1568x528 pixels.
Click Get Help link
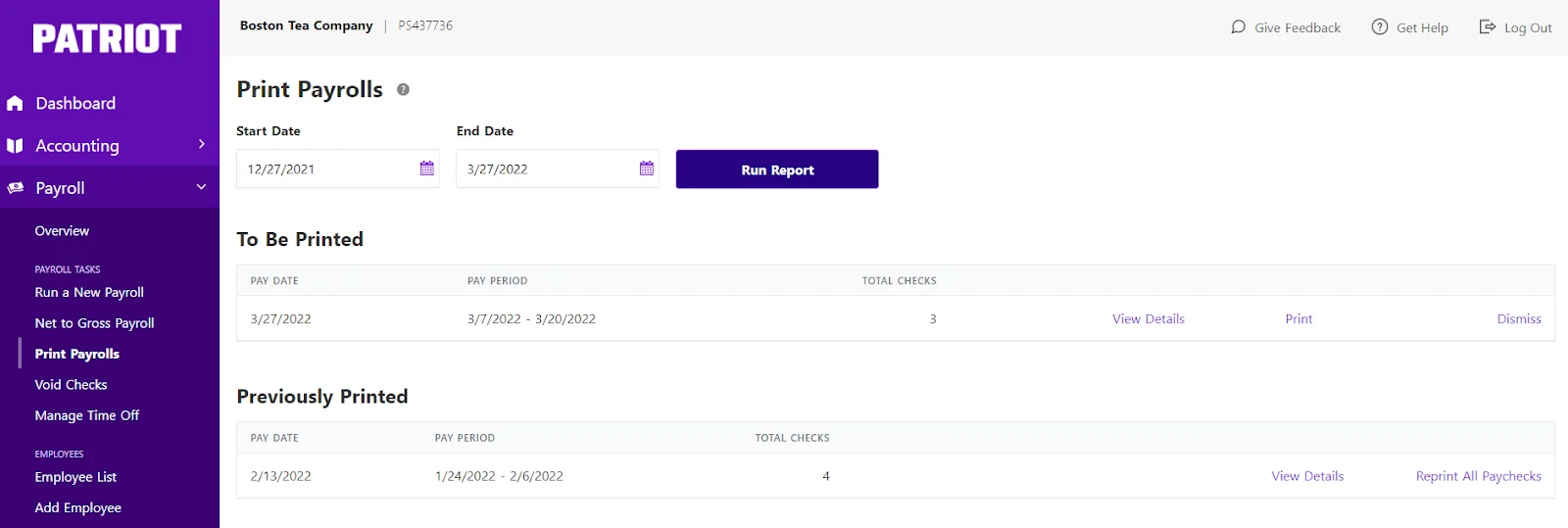click(x=1422, y=27)
